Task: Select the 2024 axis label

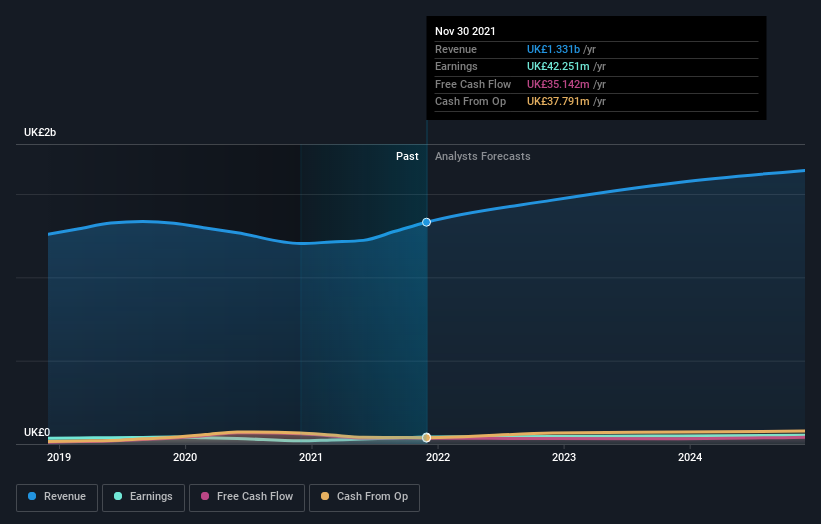Action: pyautogui.click(x=690, y=457)
